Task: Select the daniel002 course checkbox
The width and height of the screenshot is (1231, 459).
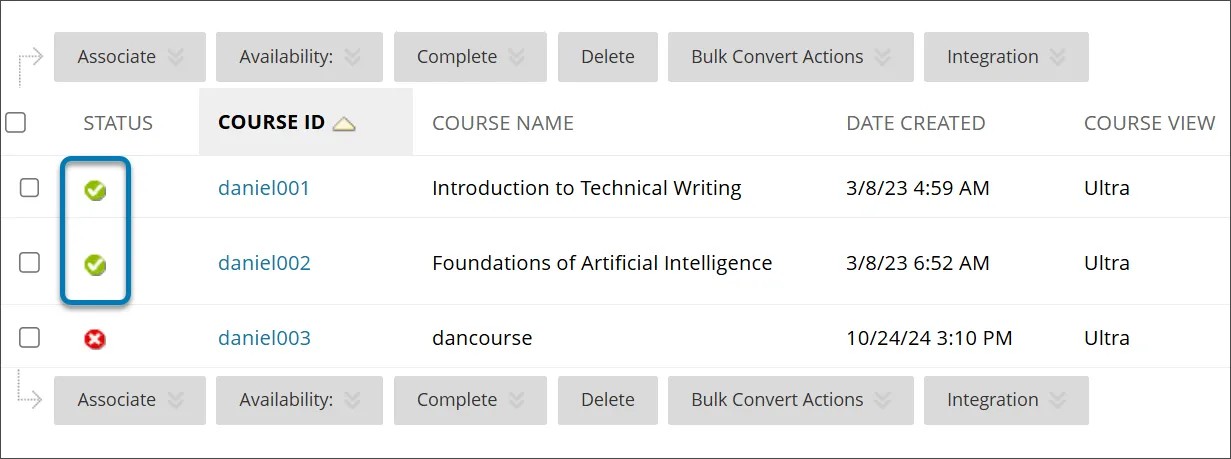Action: click(x=30, y=262)
